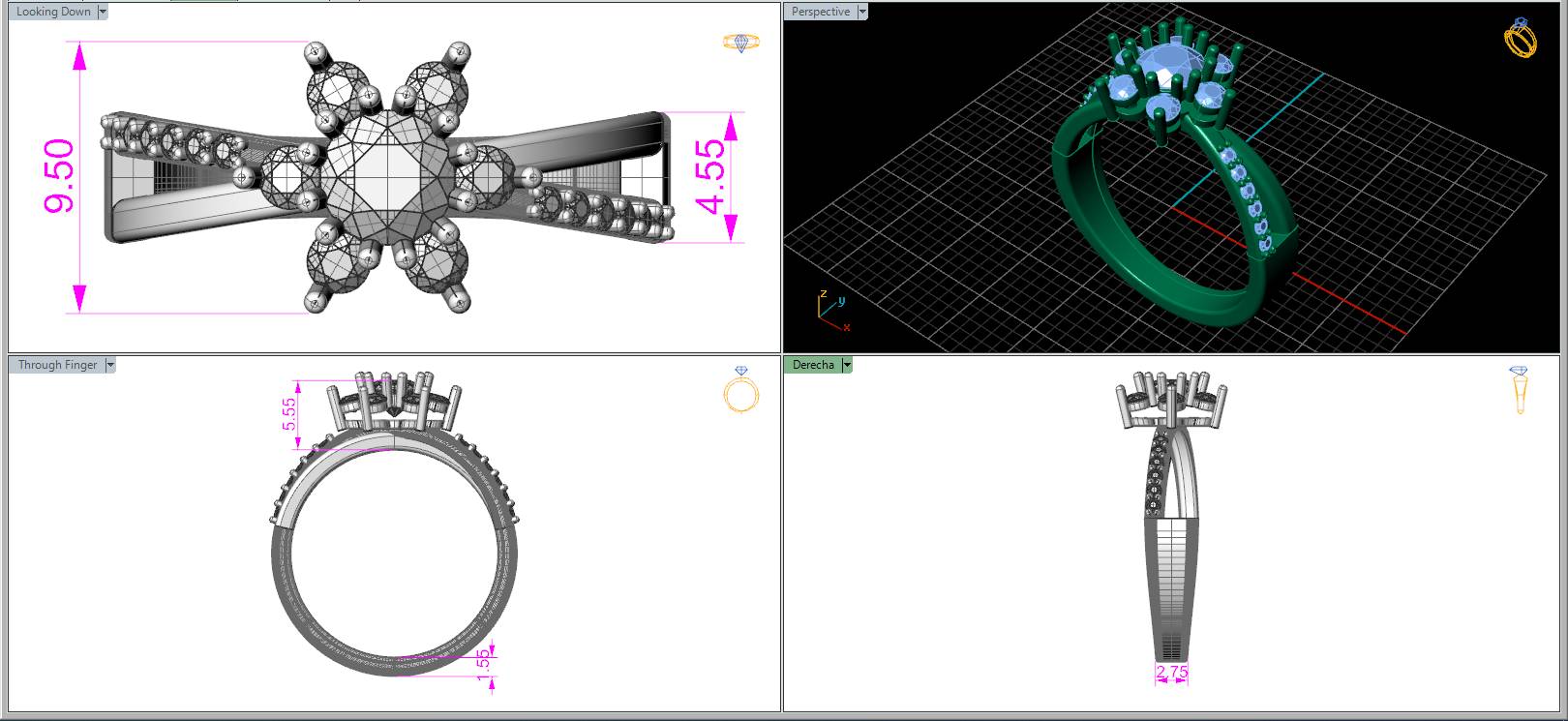This screenshot has height=721, width=1568.
Task: Click the front-view ring icon in Through Finger
Action: [x=741, y=390]
